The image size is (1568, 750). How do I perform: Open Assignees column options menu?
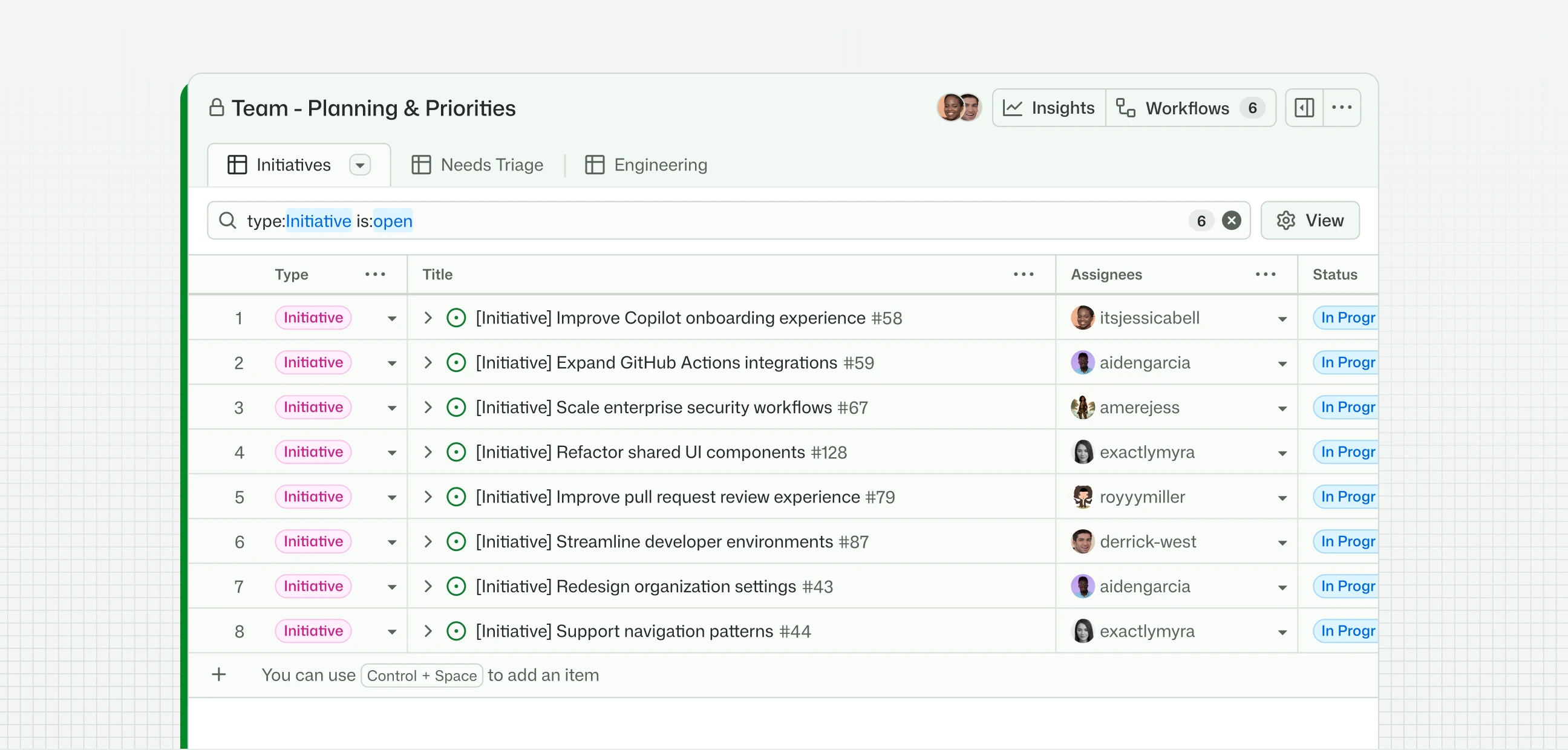[x=1265, y=275]
